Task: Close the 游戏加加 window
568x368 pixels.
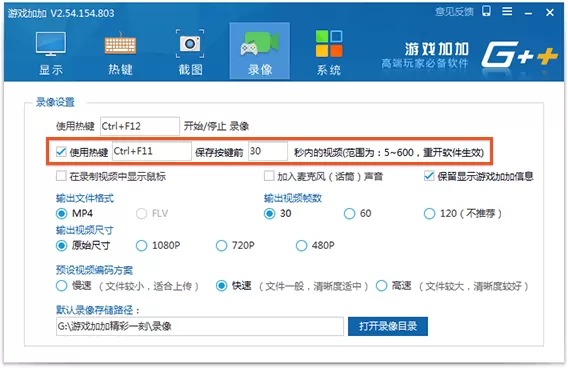Action: [x=550, y=13]
